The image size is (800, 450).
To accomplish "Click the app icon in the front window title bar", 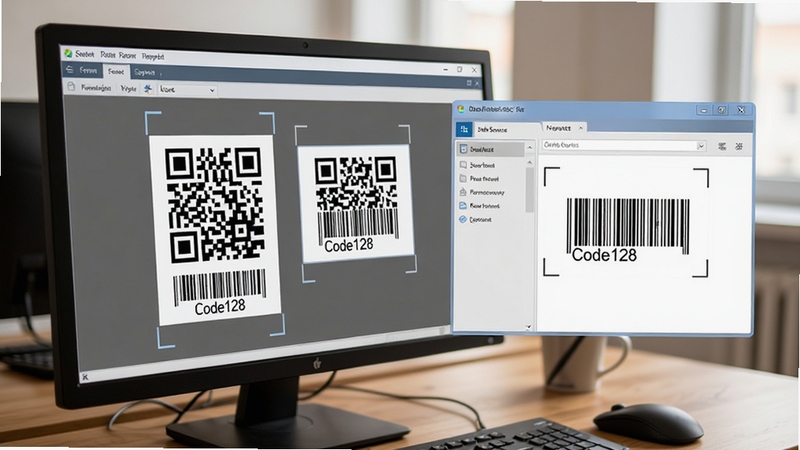I will tap(461, 109).
